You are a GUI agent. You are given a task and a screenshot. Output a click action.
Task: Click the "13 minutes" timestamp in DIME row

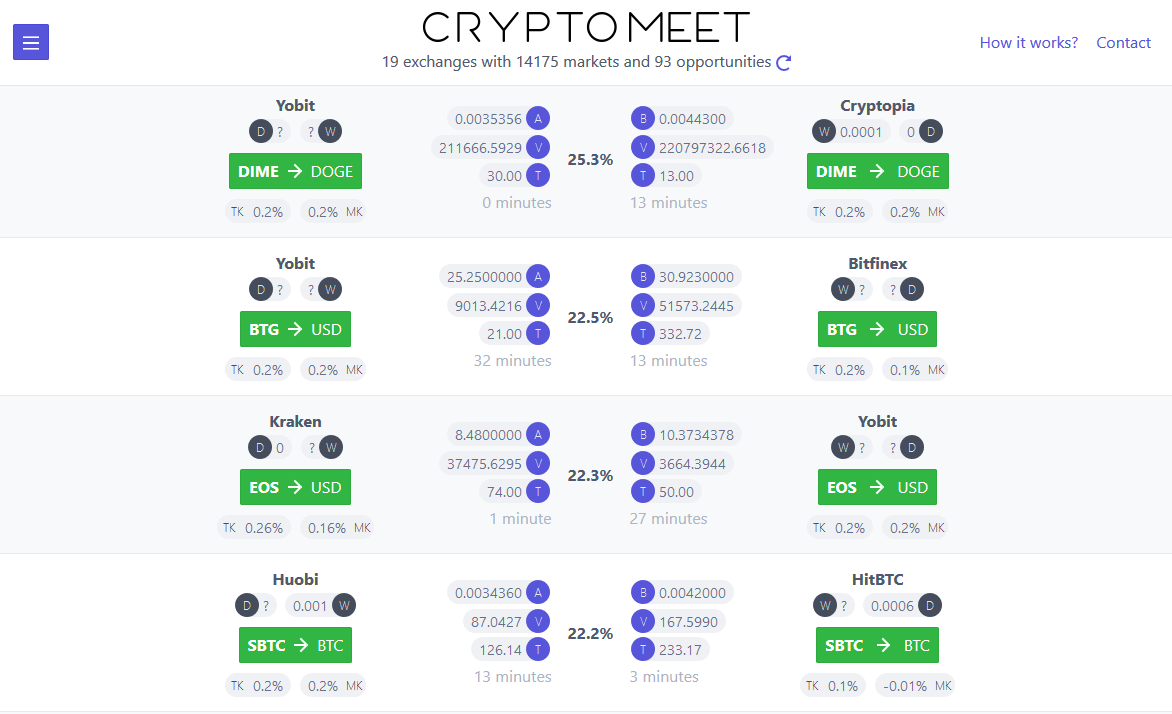pos(668,202)
